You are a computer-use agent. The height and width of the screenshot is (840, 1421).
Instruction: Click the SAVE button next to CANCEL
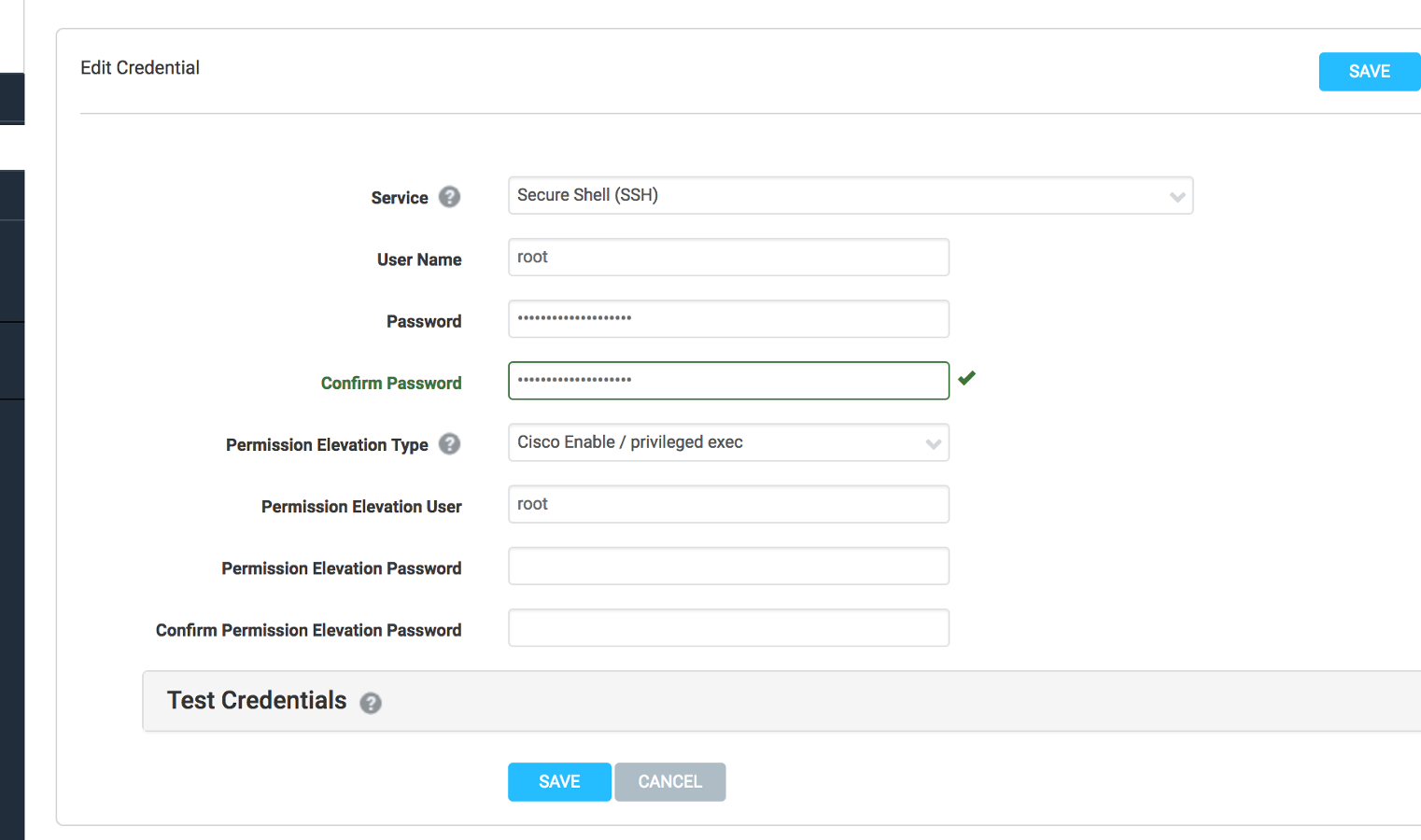click(559, 782)
